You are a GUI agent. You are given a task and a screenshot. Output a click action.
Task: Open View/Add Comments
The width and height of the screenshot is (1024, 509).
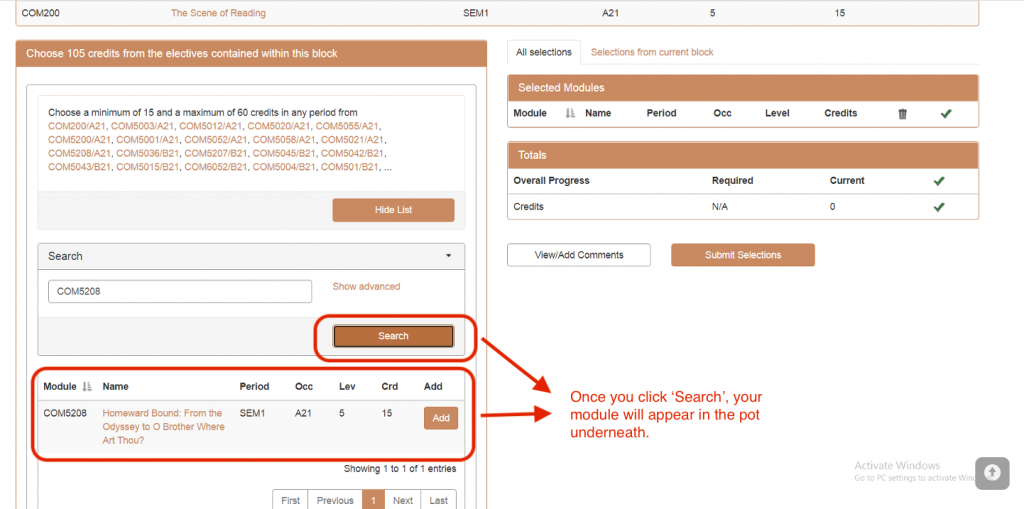point(579,255)
